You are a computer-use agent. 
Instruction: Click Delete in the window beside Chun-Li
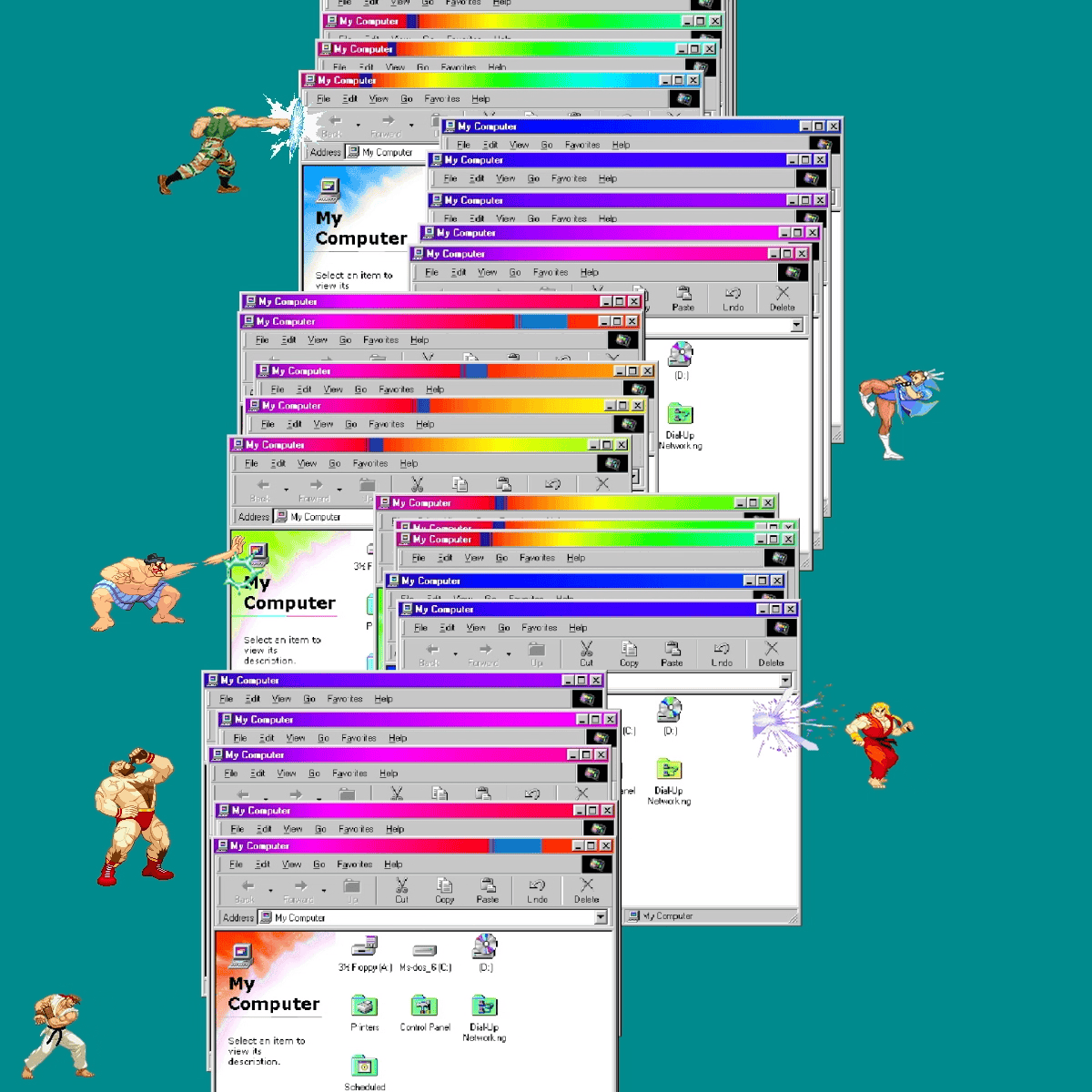[x=783, y=298]
